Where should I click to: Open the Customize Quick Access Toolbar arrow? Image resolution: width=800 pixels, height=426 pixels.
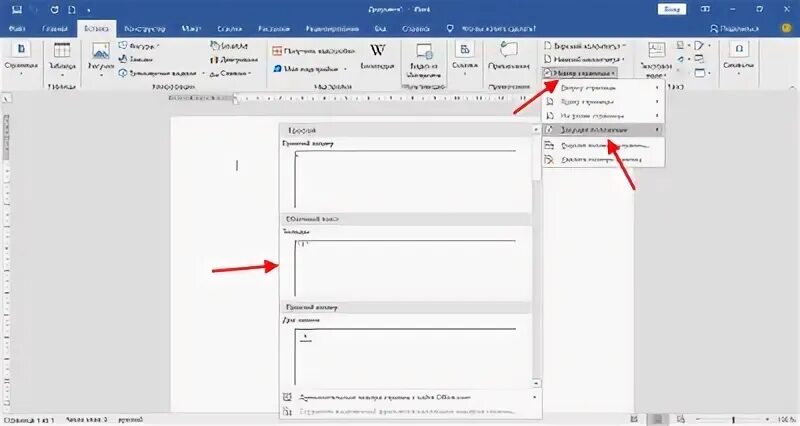tap(89, 10)
